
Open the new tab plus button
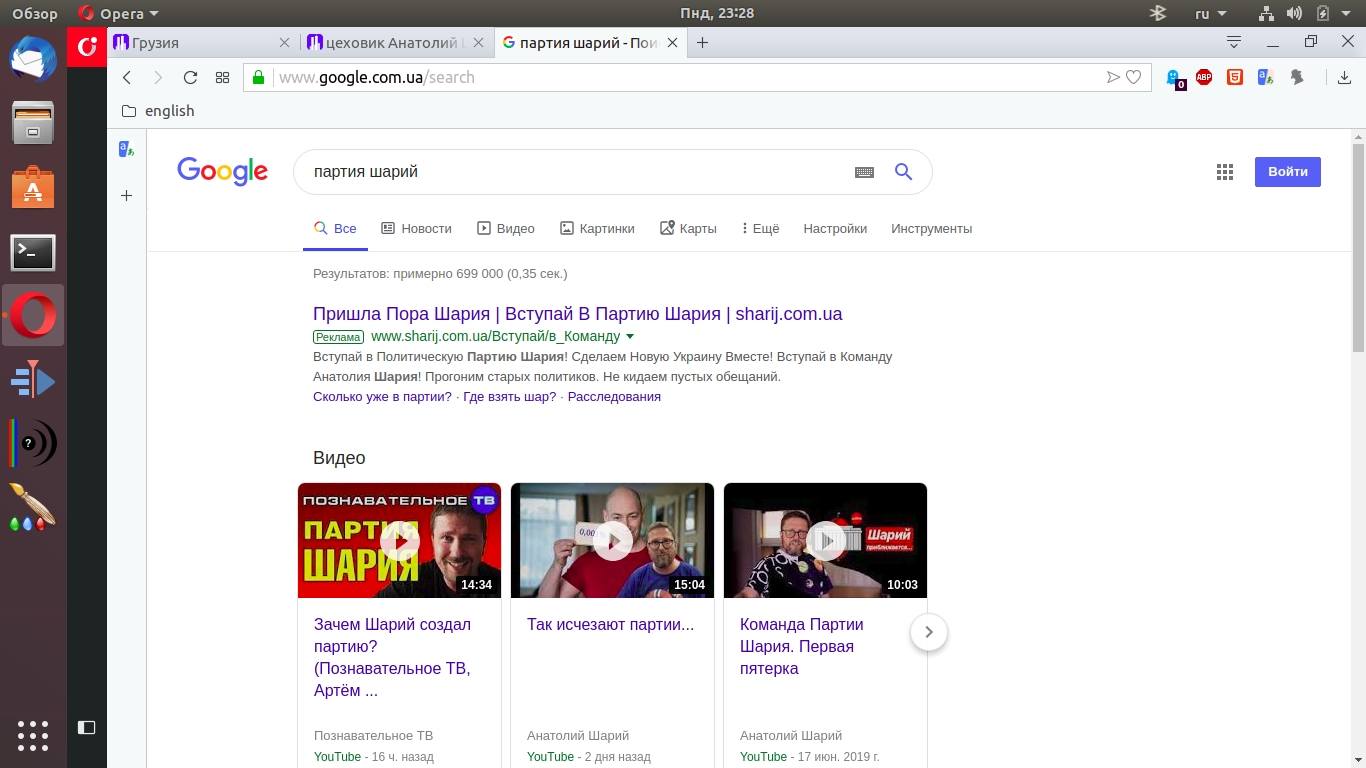point(702,42)
